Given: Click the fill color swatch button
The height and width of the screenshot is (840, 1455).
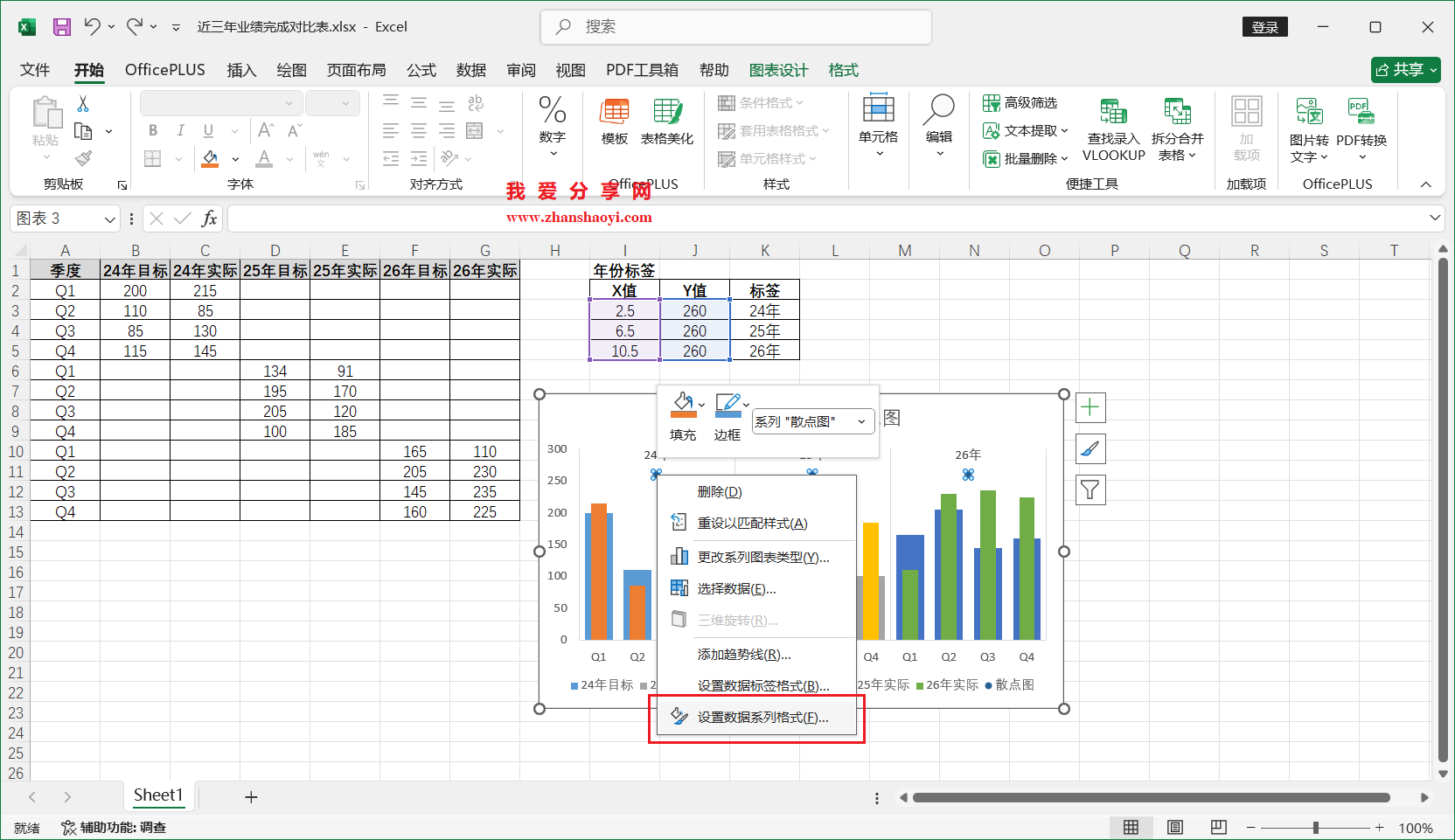Looking at the screenshot, I should click(x=211, y=159).
